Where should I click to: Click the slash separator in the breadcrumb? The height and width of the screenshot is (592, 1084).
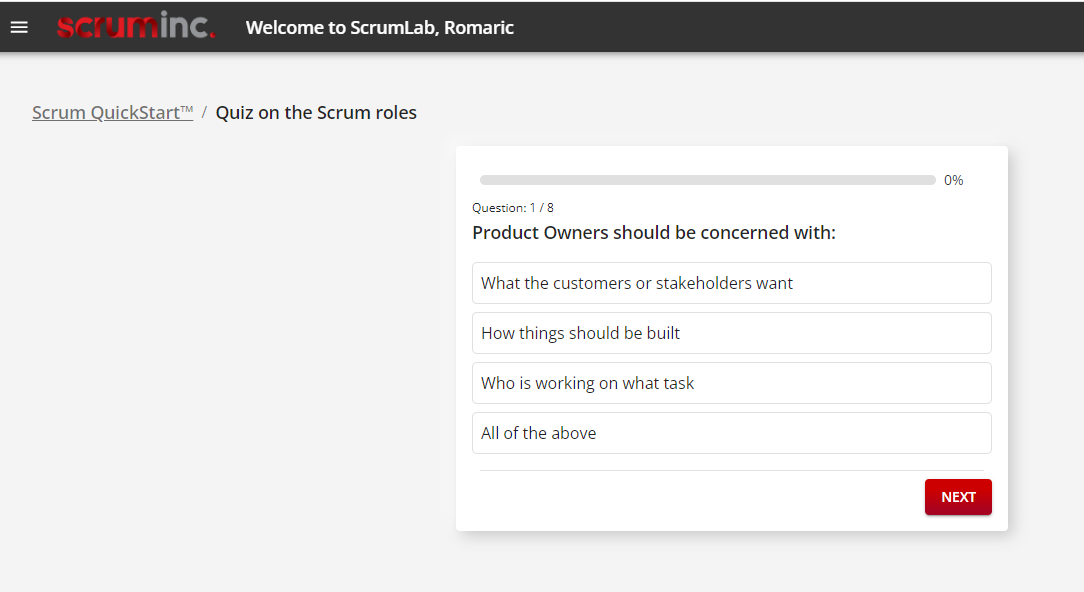click(204, 113)
